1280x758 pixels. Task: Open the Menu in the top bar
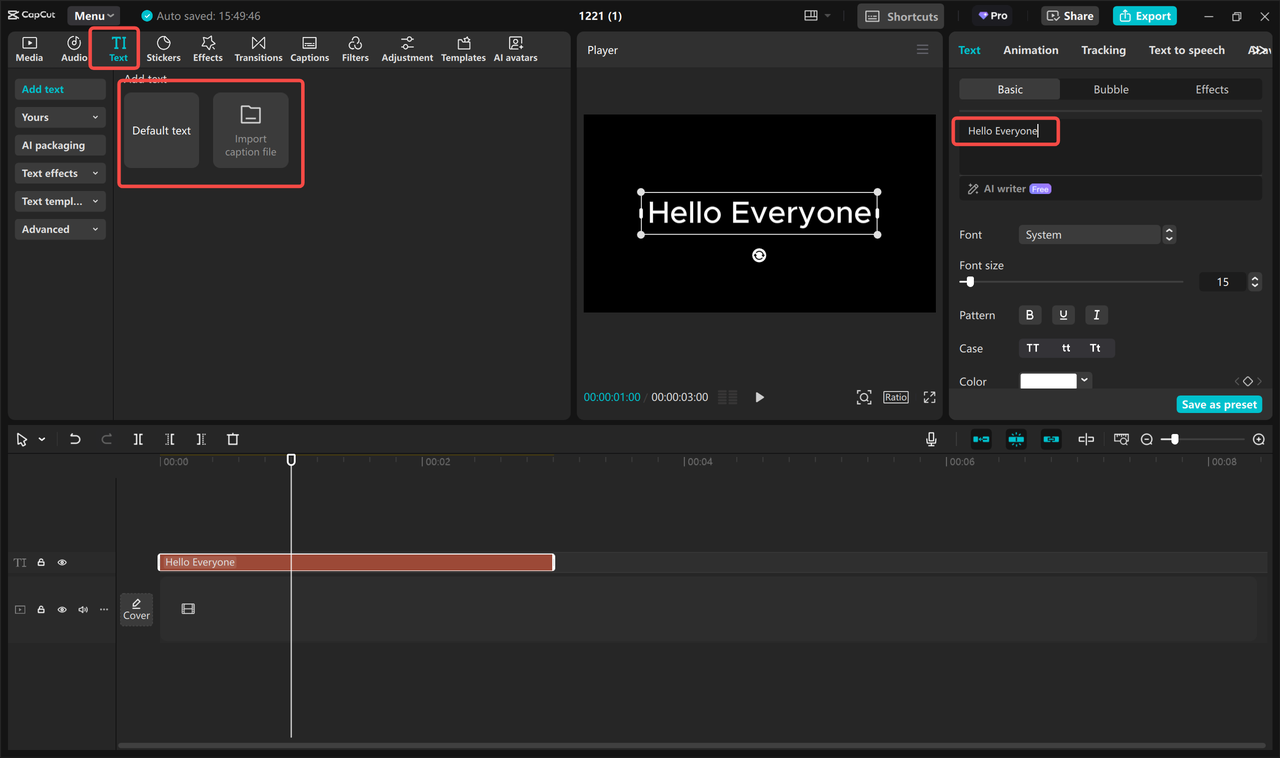click(x=93, y=15)
